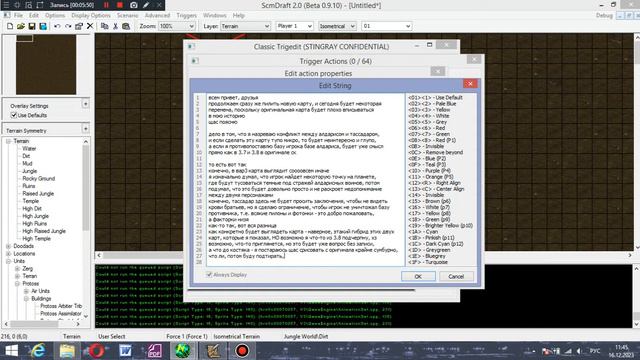Click the Redo arrow icon
The height and width of the screenshot is (360, 640).
pyautogui.click(x=68, y=26)
